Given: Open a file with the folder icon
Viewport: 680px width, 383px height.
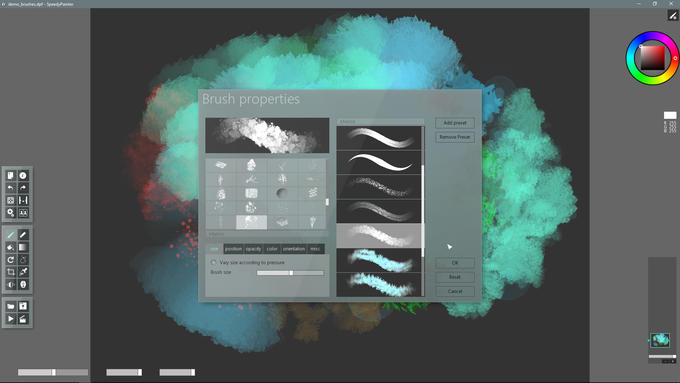Looking at the screenshot, I should 10,306.
